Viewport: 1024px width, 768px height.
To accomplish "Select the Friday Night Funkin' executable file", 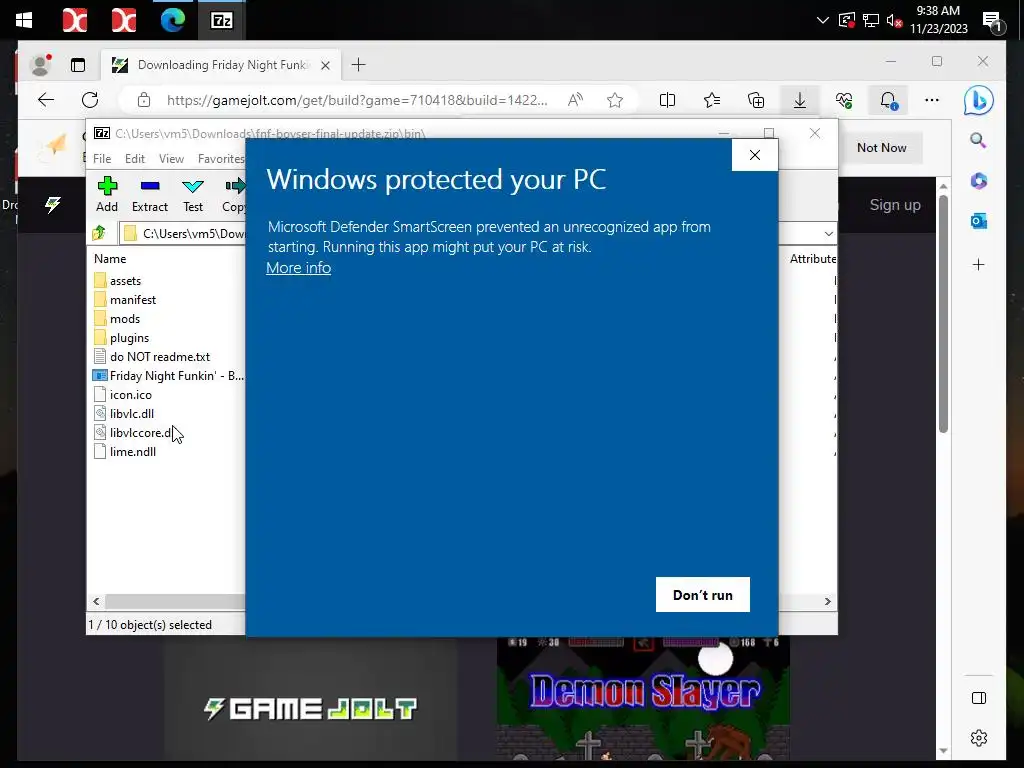I will (x=168, y=376).
